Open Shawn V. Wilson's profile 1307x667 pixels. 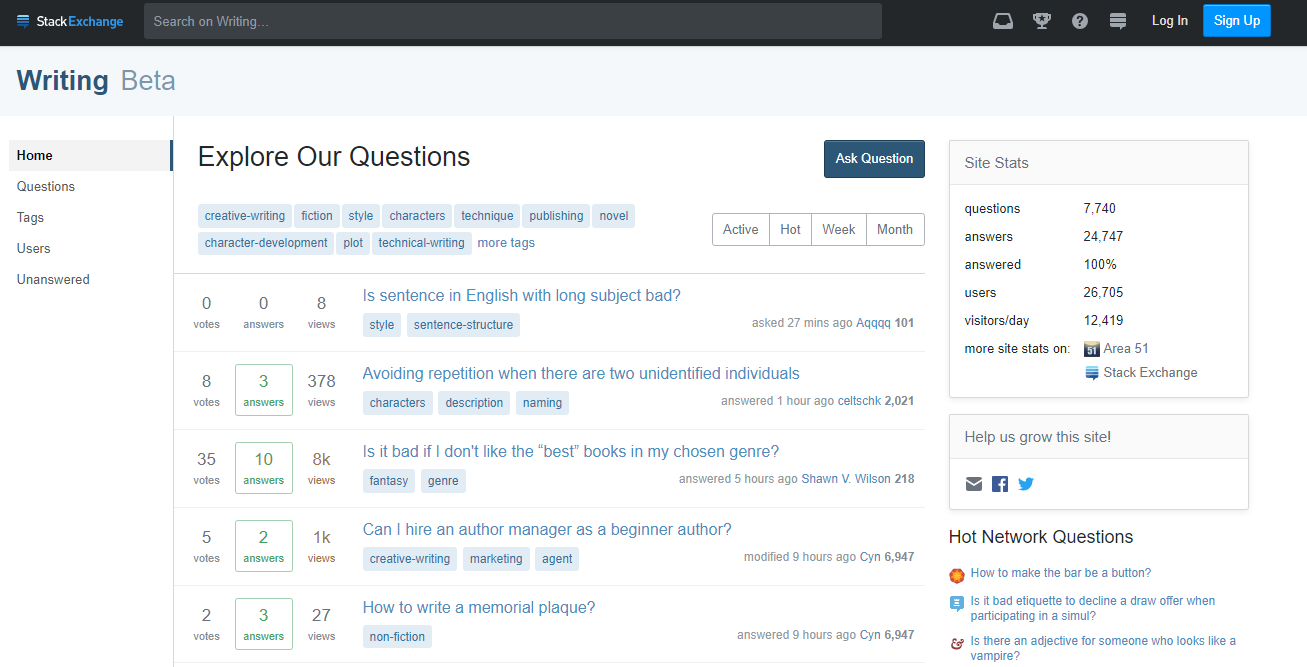[846, 479]
